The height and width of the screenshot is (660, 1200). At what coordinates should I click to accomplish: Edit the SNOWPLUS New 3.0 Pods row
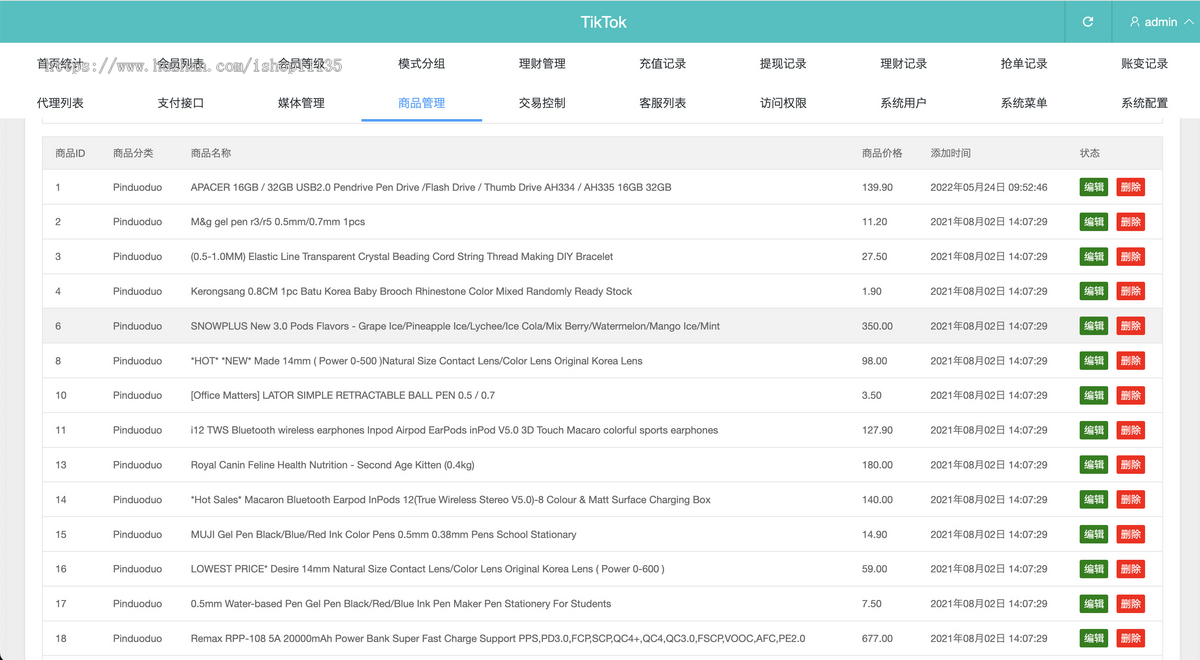[1094, 326]
